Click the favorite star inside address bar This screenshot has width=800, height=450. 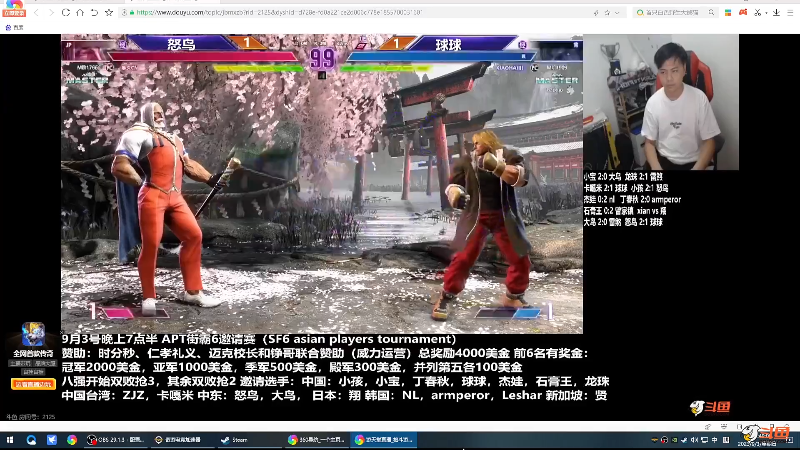click(x=607, y=13)
